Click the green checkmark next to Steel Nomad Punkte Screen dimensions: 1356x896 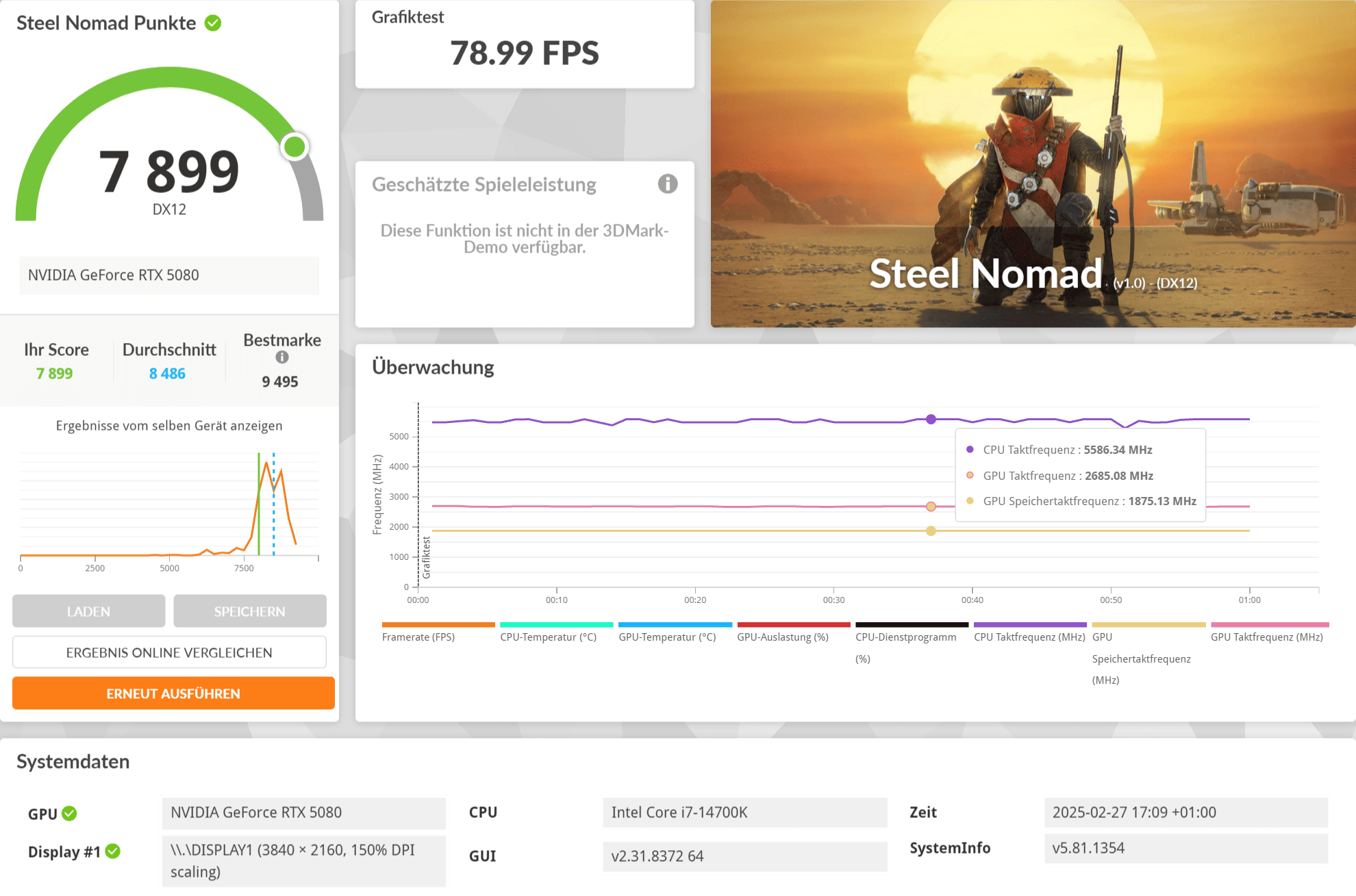(x=213, y=23)
